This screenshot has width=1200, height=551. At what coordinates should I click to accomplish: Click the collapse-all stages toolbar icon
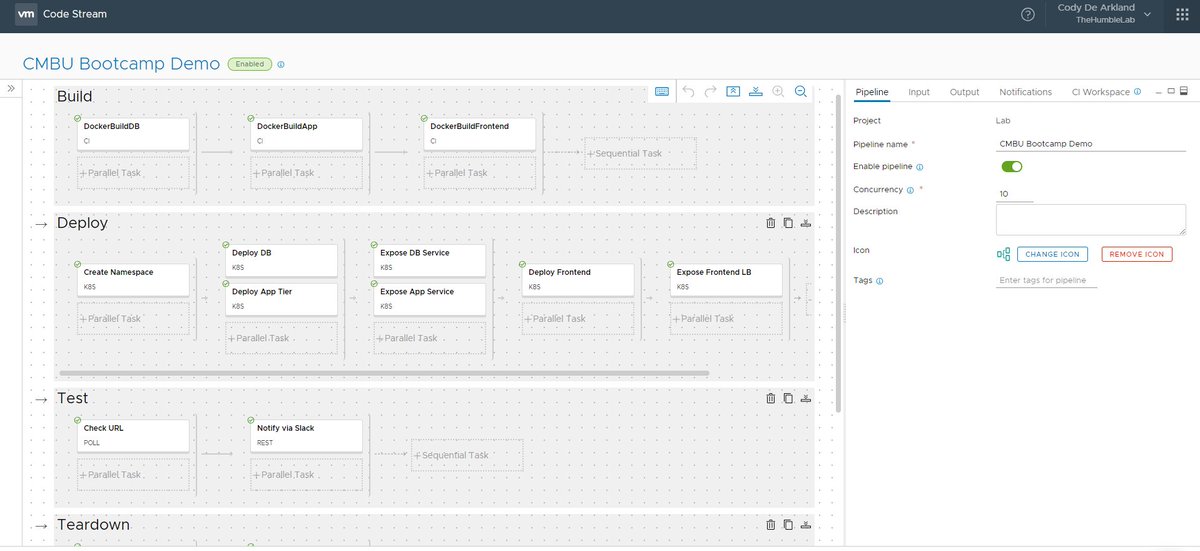(x=733, y=92)
